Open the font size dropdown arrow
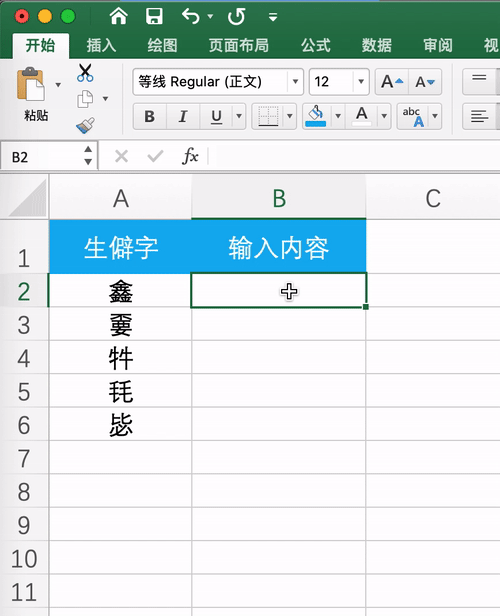The height and width of the screenshot is (616, 500). point(361,82)
